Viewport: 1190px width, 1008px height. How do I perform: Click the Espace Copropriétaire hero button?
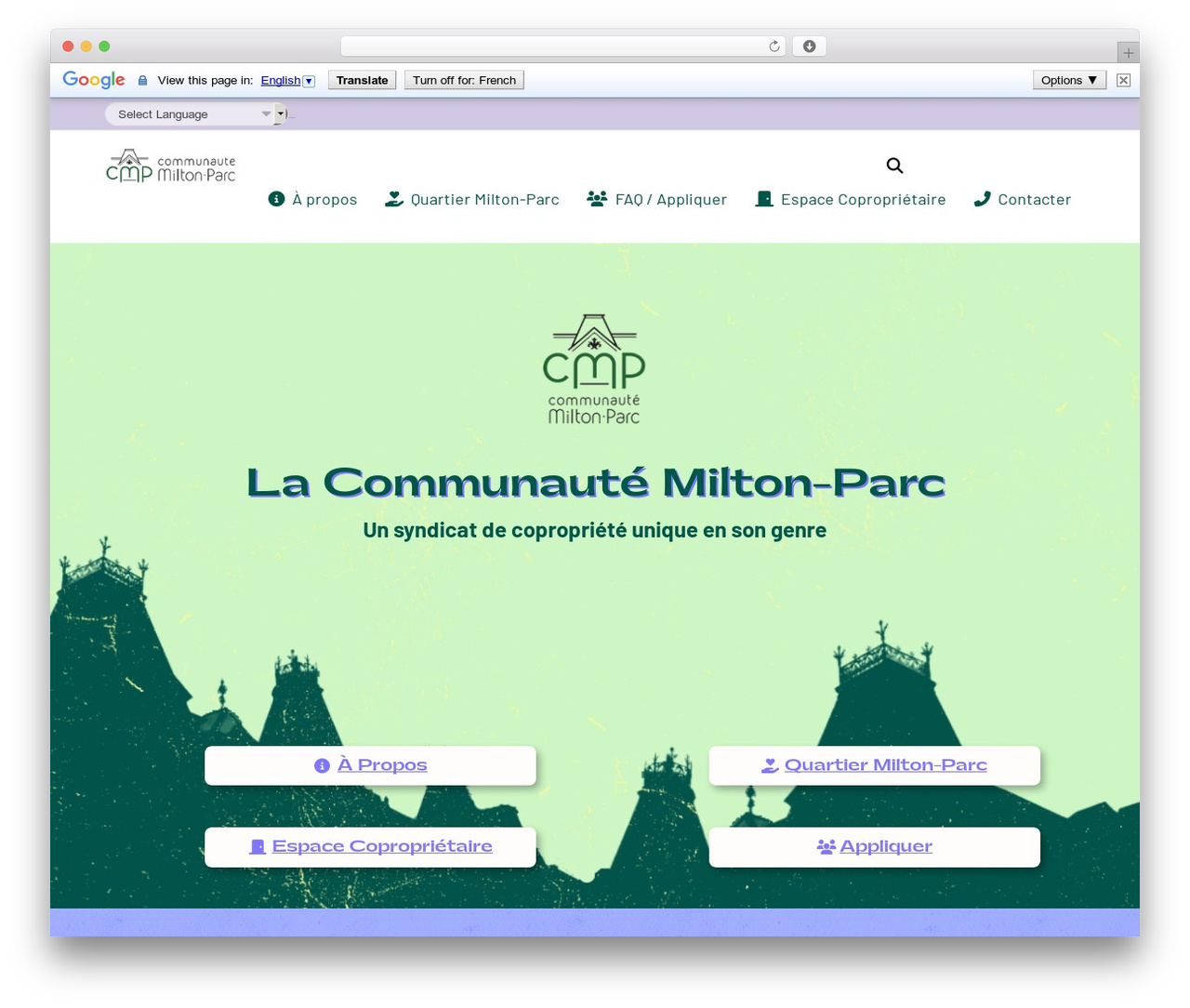pos(370,847)
